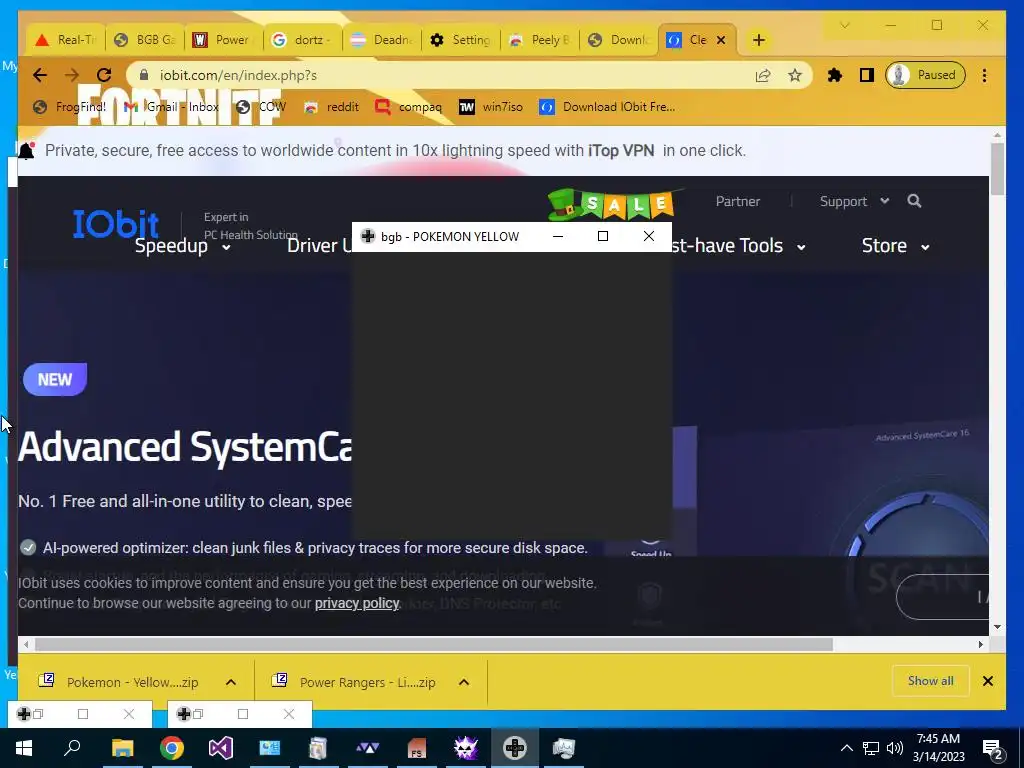Open Chrome three-dot menu
Viewport: 1024px width, 768px height.
pyautogui.click(x=984, y=75)
